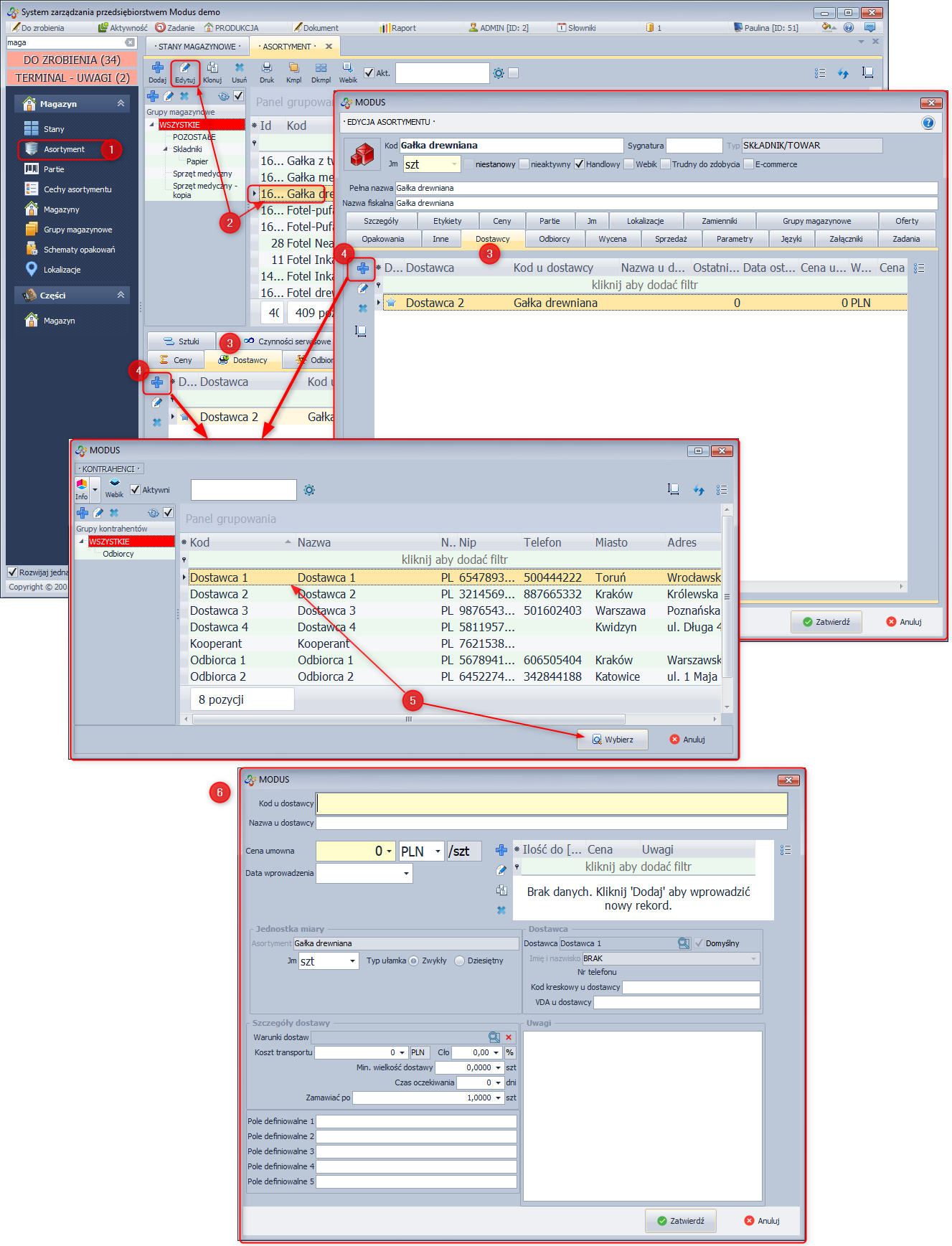This screenshot has height=1246, width=952.
Task: Click the red cubes product image icon
Action: tap(362, 154)
